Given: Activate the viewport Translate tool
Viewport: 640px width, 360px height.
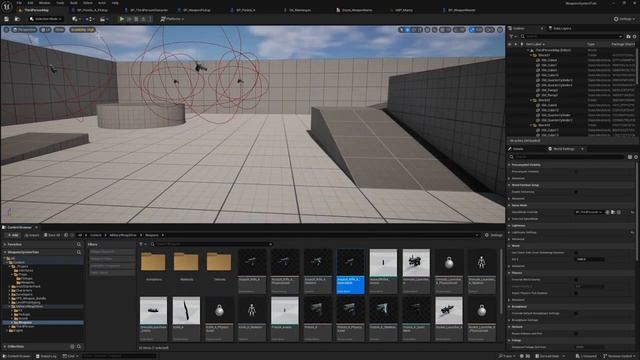Looking at the screenshot, I should pos(407,30).
